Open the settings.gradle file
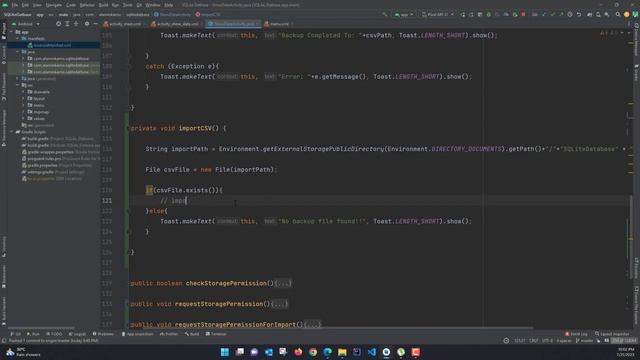The height and width of the screenshot is (360, 640). (41, 172)
